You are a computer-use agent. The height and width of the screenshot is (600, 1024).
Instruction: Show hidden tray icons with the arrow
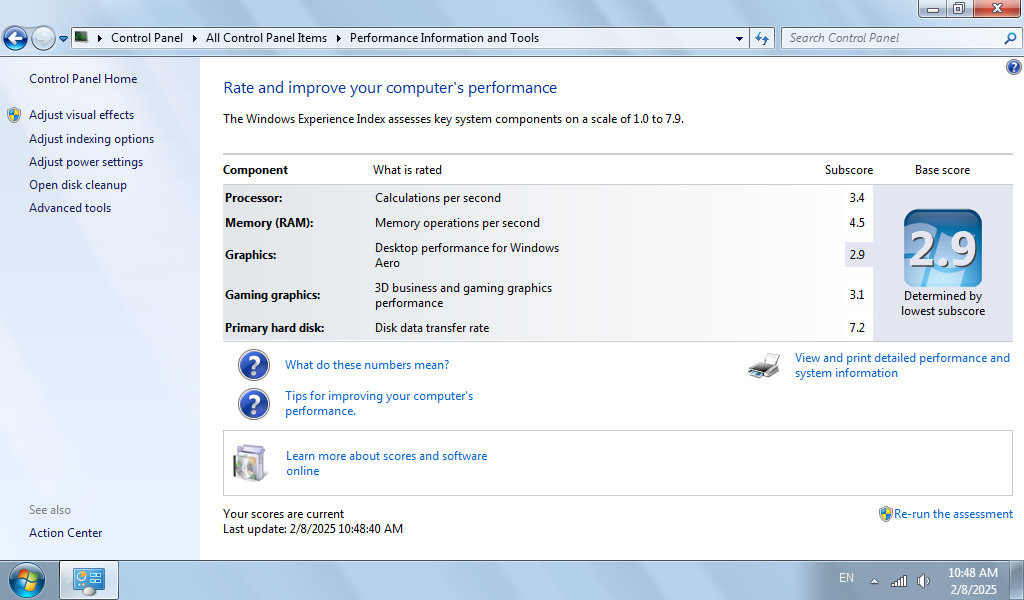pyautogui.click(x=874, y=580)
